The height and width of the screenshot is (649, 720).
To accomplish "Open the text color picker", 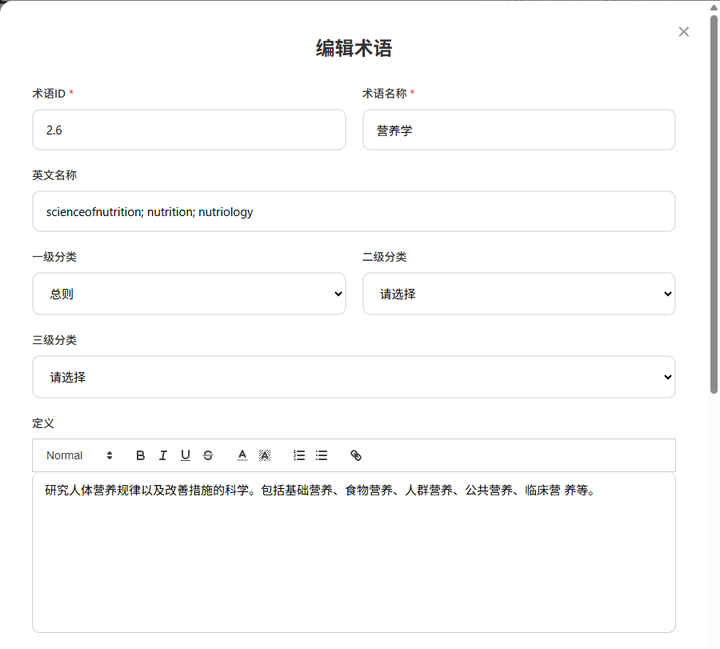I will 242,455.
